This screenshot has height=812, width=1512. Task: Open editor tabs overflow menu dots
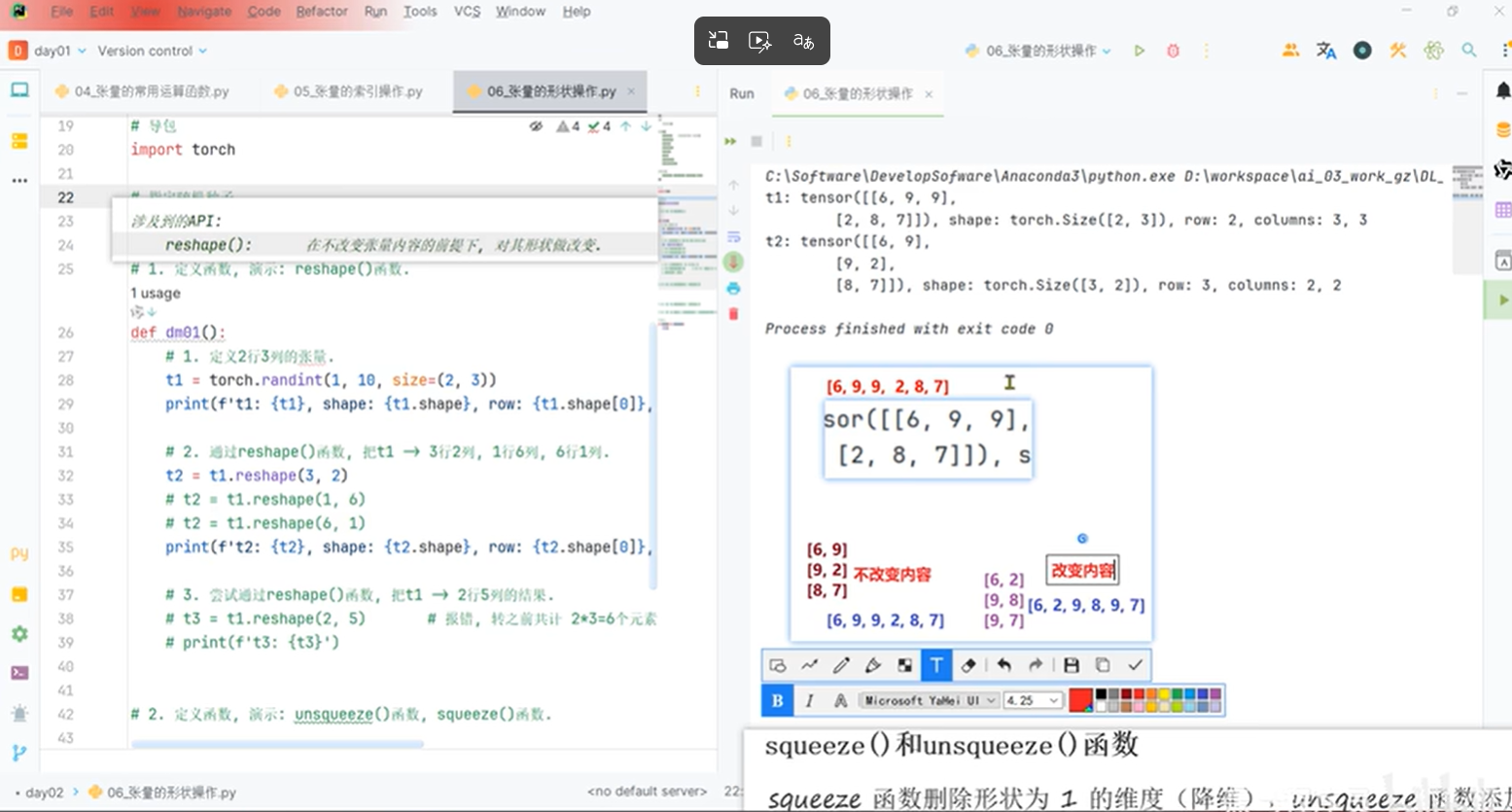click(697, 91)
